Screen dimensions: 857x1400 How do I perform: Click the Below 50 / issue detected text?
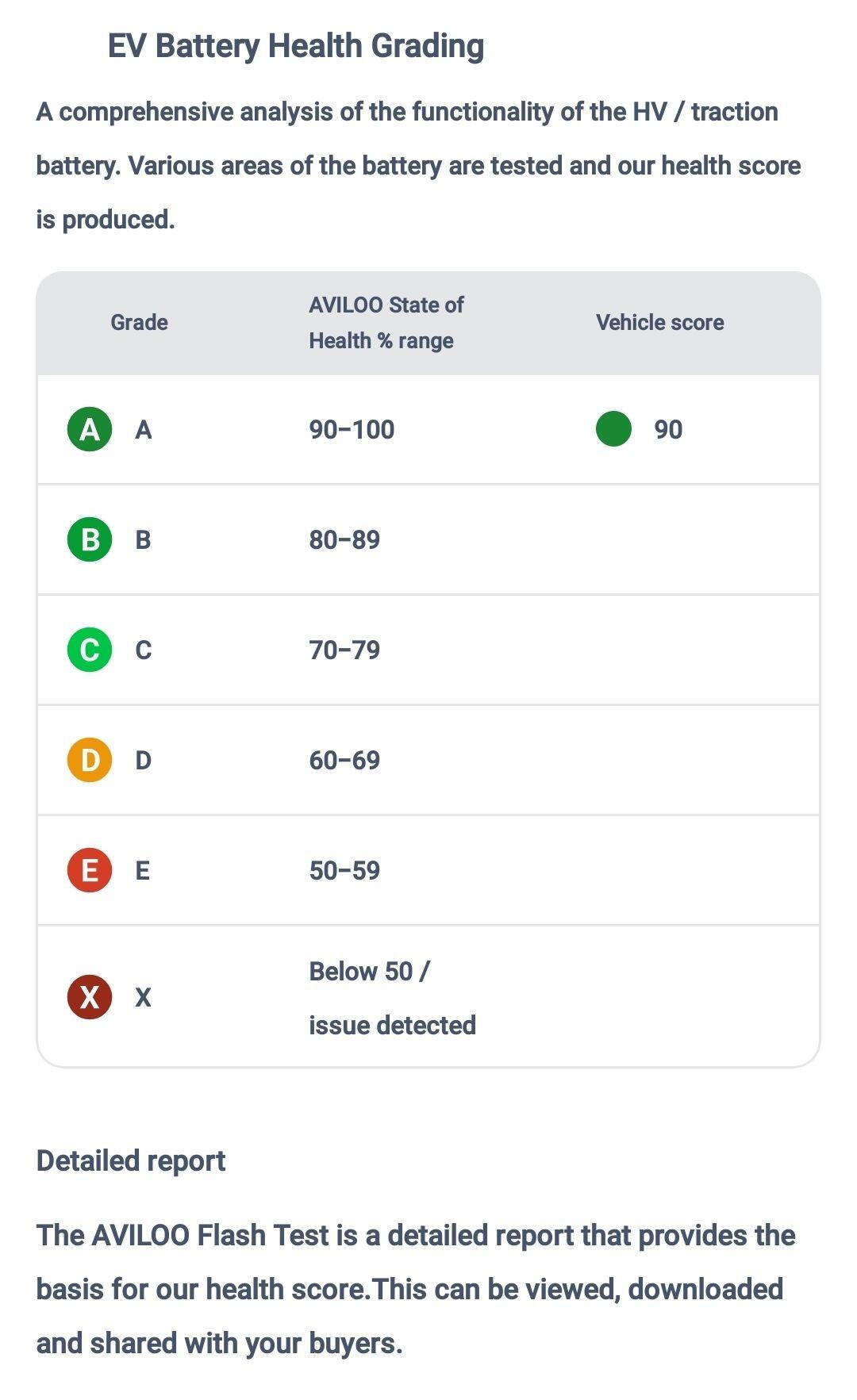pos(393,998)
